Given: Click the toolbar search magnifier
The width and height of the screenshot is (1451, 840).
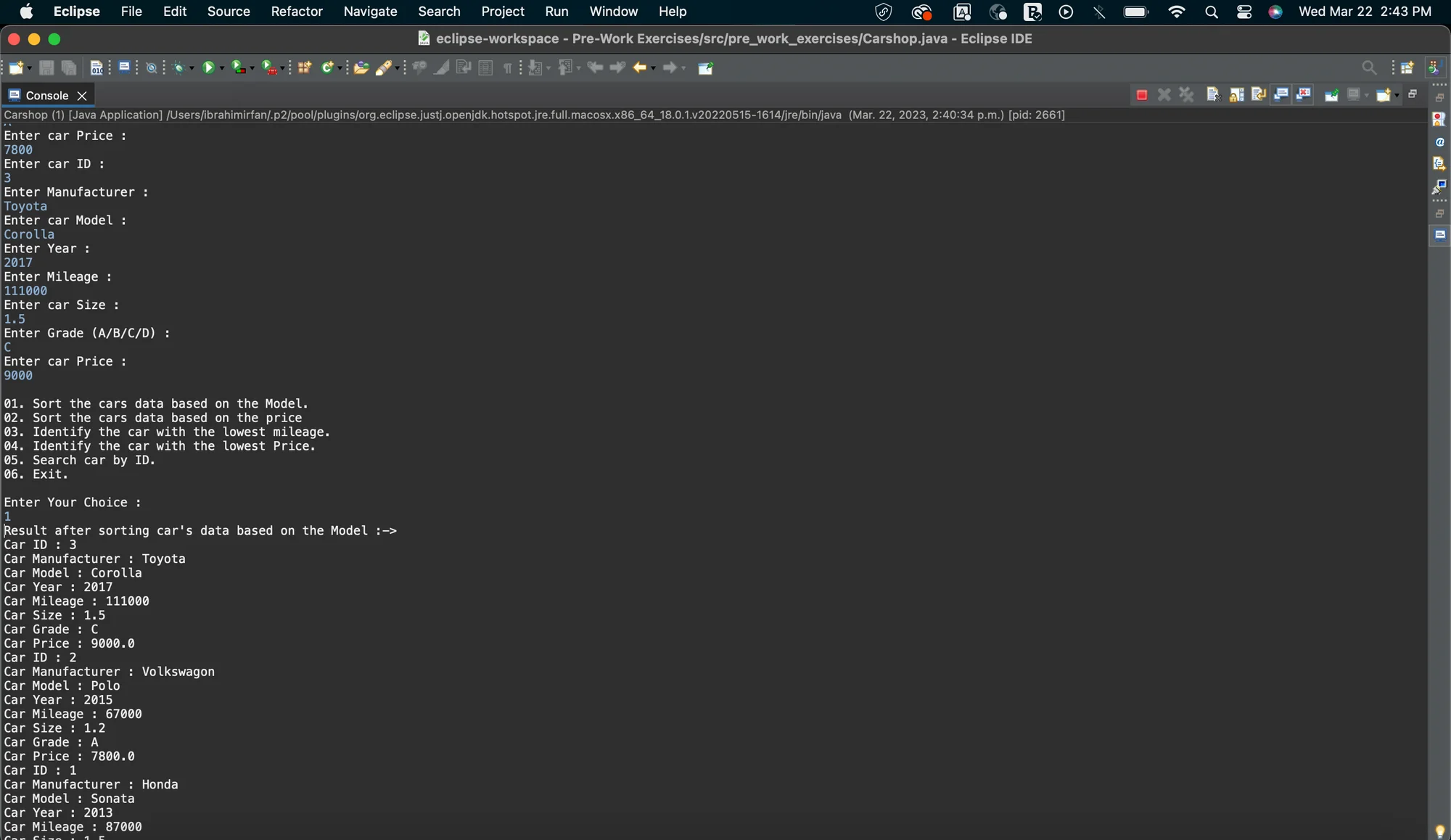Looking at the screenshot, I should (1368, 67).
